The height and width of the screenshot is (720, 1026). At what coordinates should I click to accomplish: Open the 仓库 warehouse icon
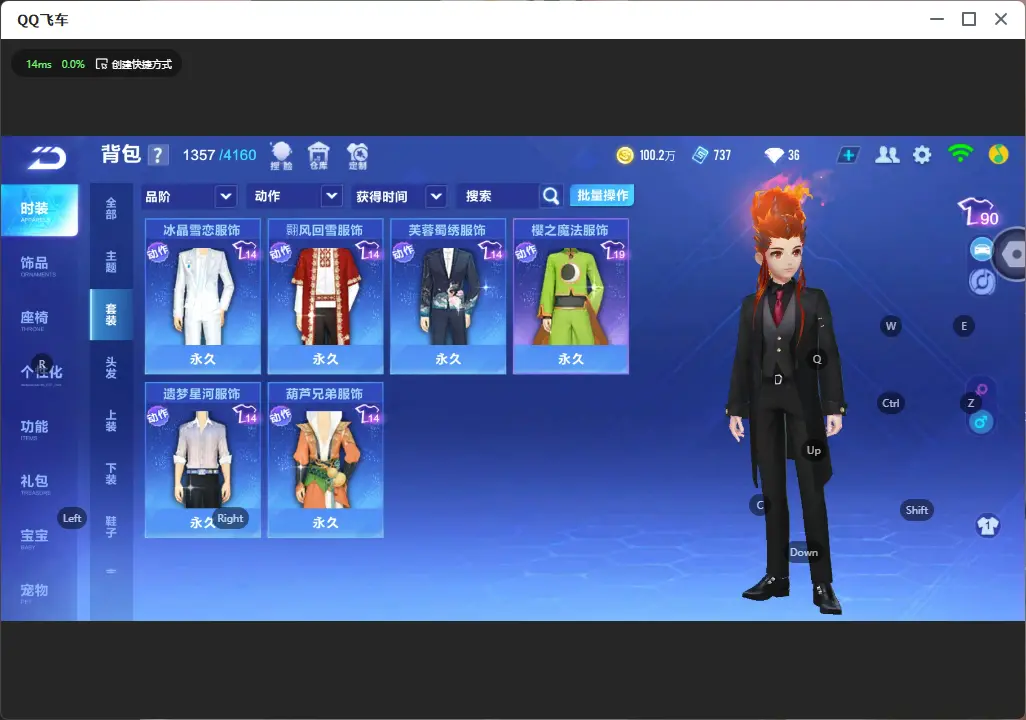pyautogui.click(x=319, y=156)
